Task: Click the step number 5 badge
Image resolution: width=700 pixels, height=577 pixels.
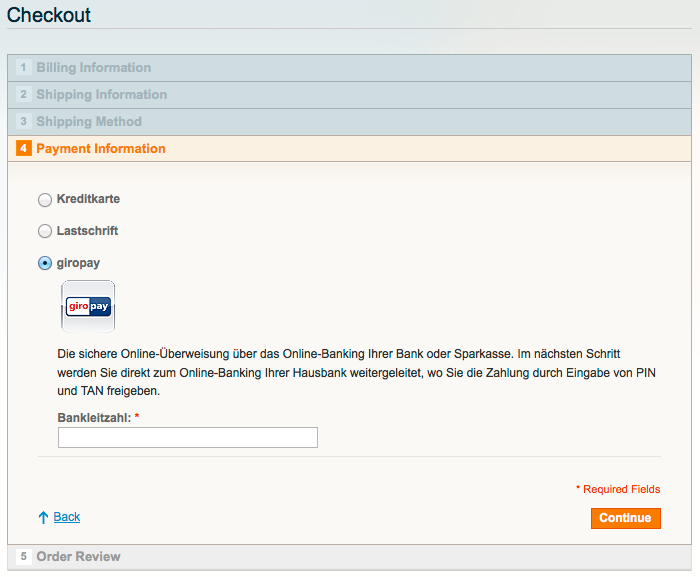Action: (x=24, y=556)
